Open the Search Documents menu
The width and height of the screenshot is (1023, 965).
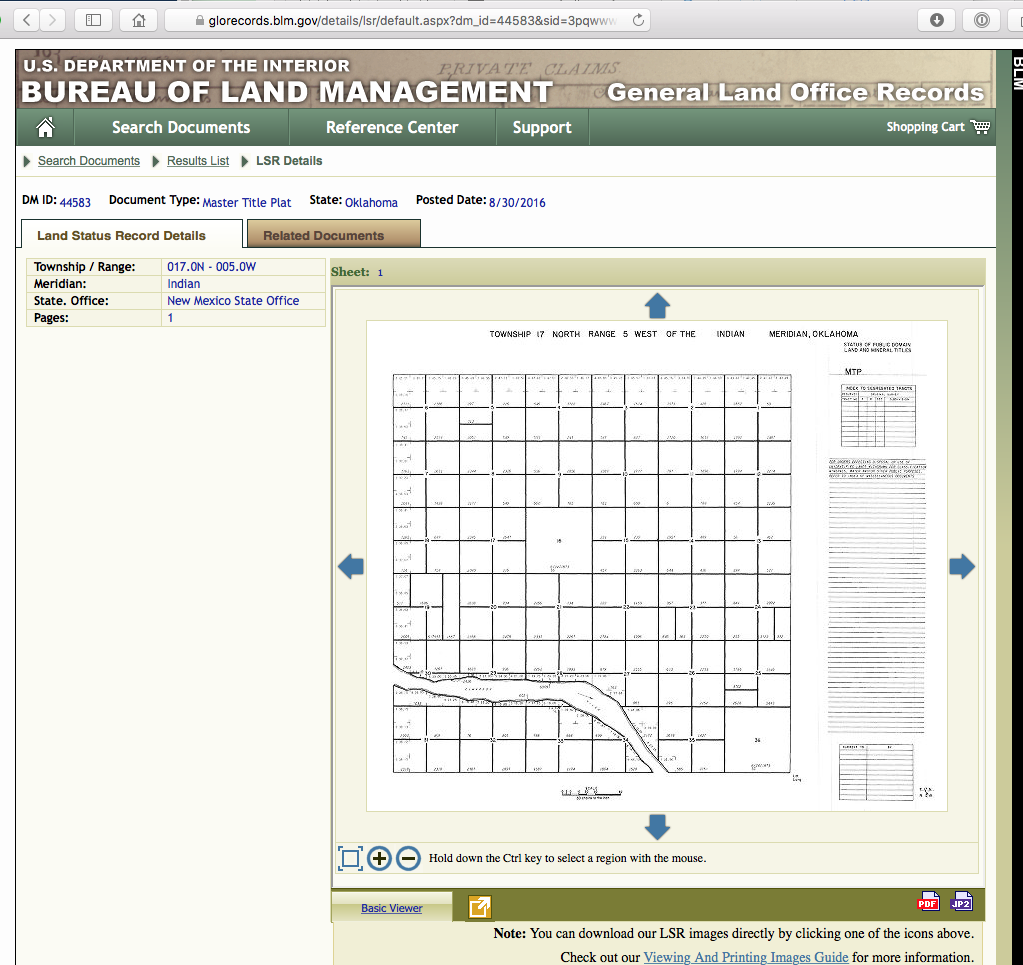click(181, 127)
